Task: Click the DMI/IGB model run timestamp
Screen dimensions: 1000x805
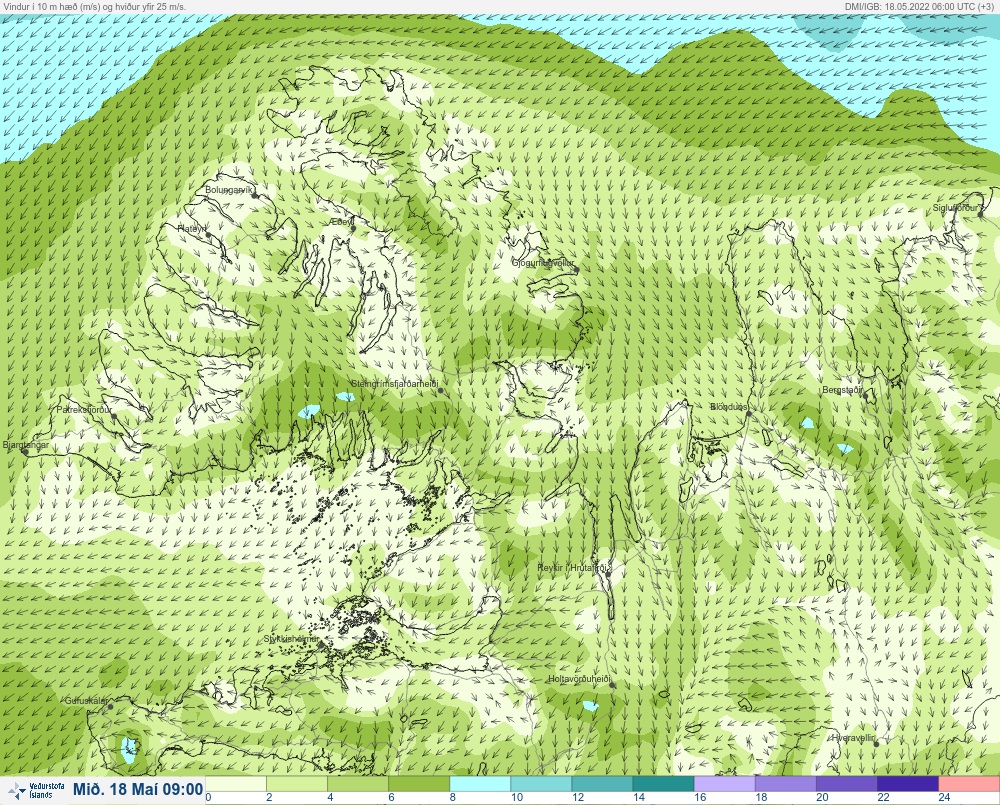Action: coord(919,6)
